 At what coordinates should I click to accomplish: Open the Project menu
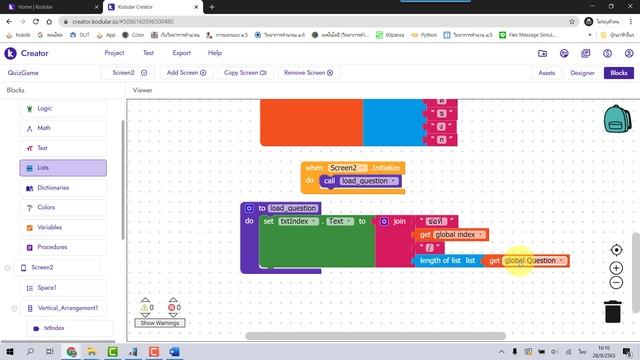(114, 53)
